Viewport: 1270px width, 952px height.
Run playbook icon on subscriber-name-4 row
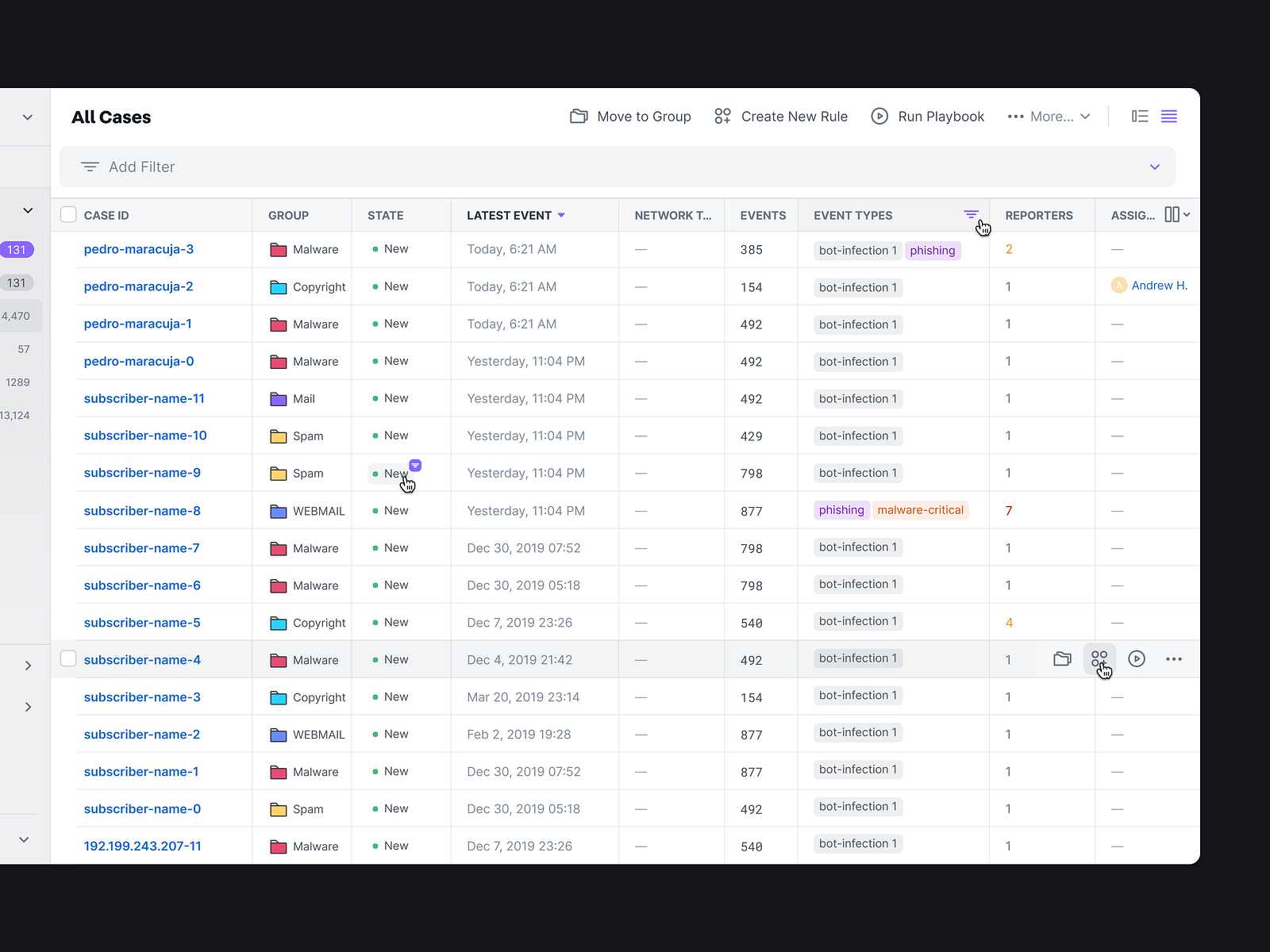pos(1137,658)
